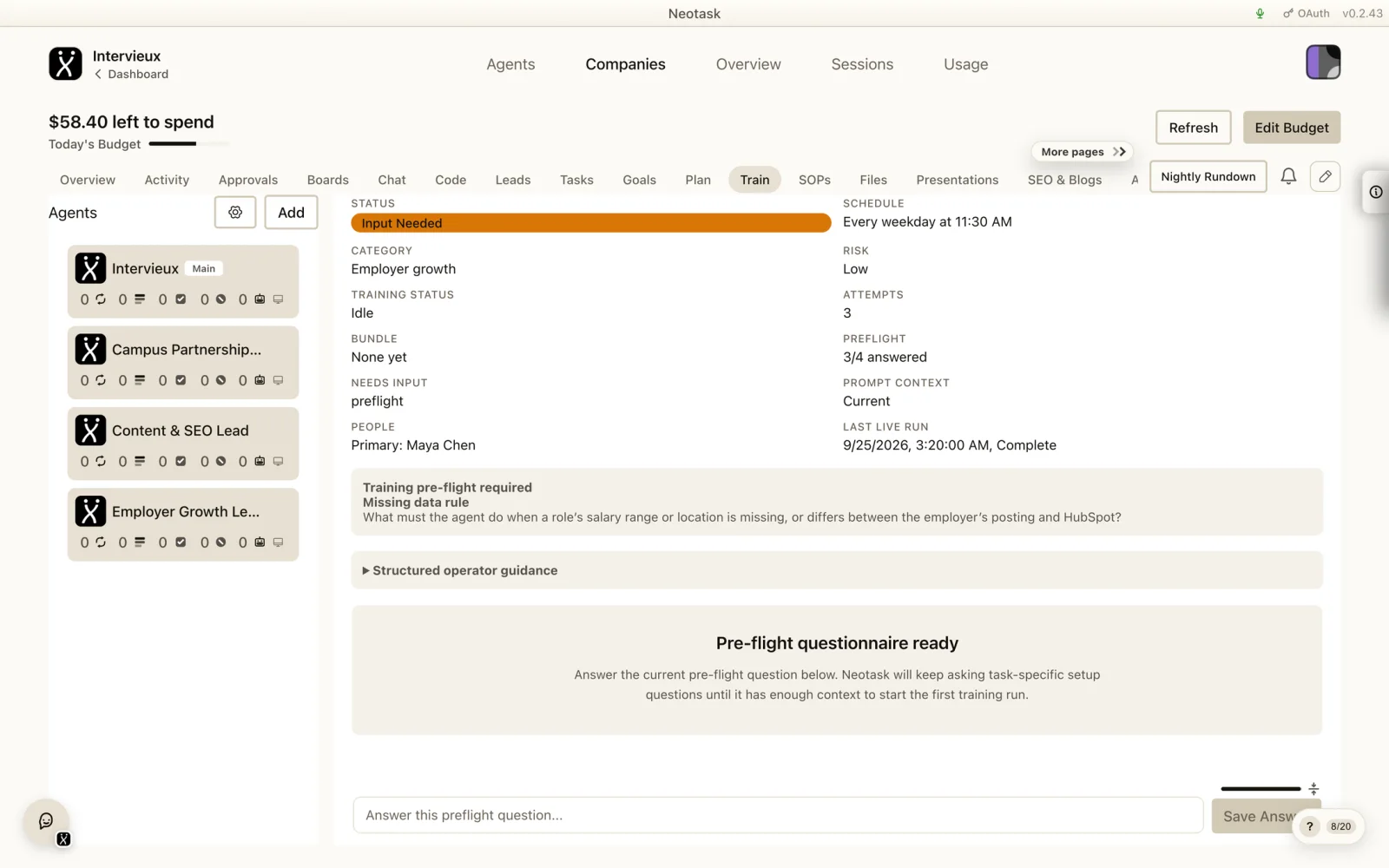The image size is (1389, 868).
Task: Click monitor icon on Campus Partnership card
Action: click(x=279, y=380)
